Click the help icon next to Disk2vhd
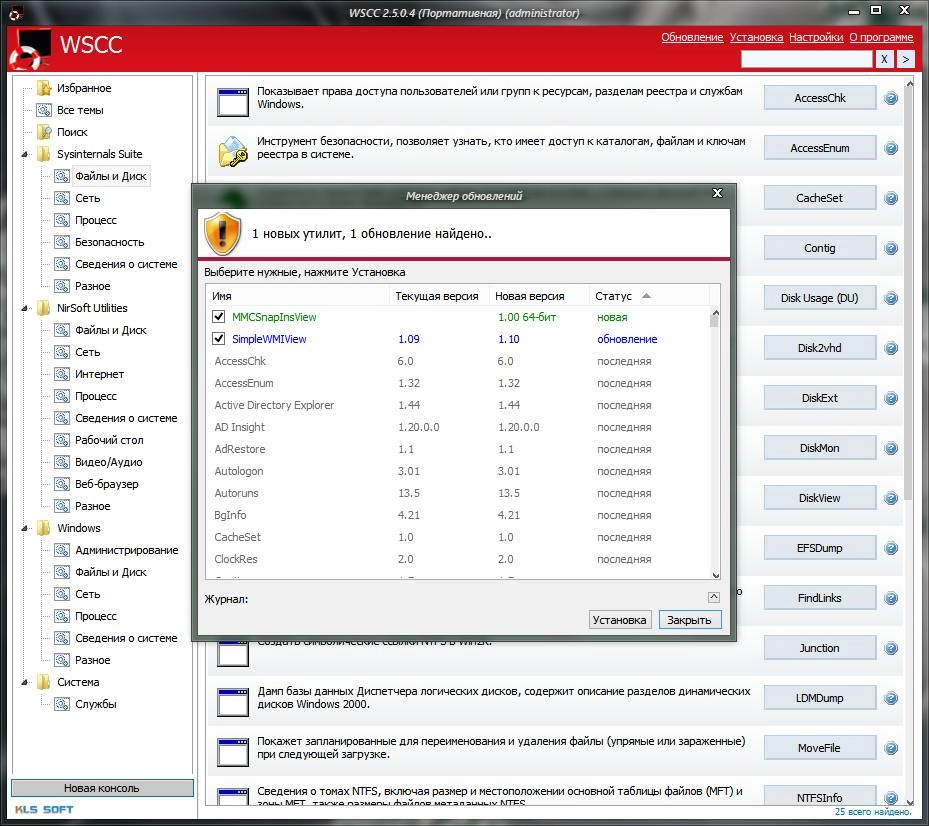 tap(890, 348)
